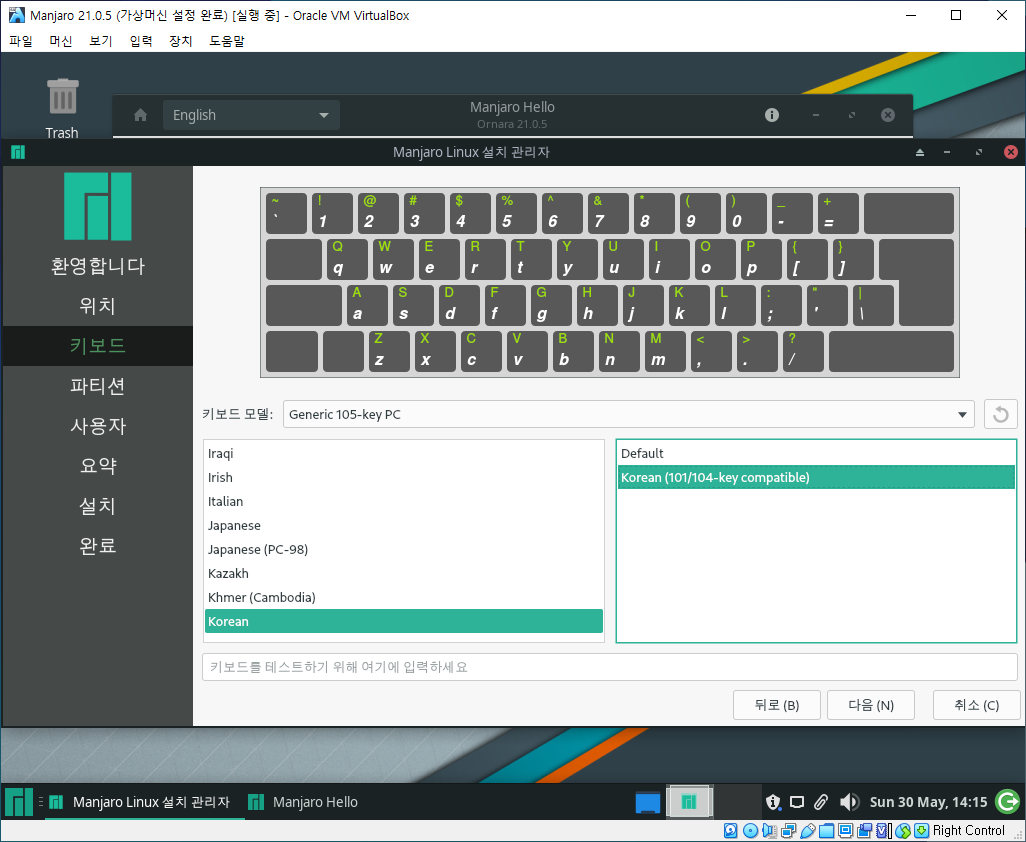Click the VirtualBox USB status icon
Viewport: 1026px width, 842px height.
(x=807, y=831)
